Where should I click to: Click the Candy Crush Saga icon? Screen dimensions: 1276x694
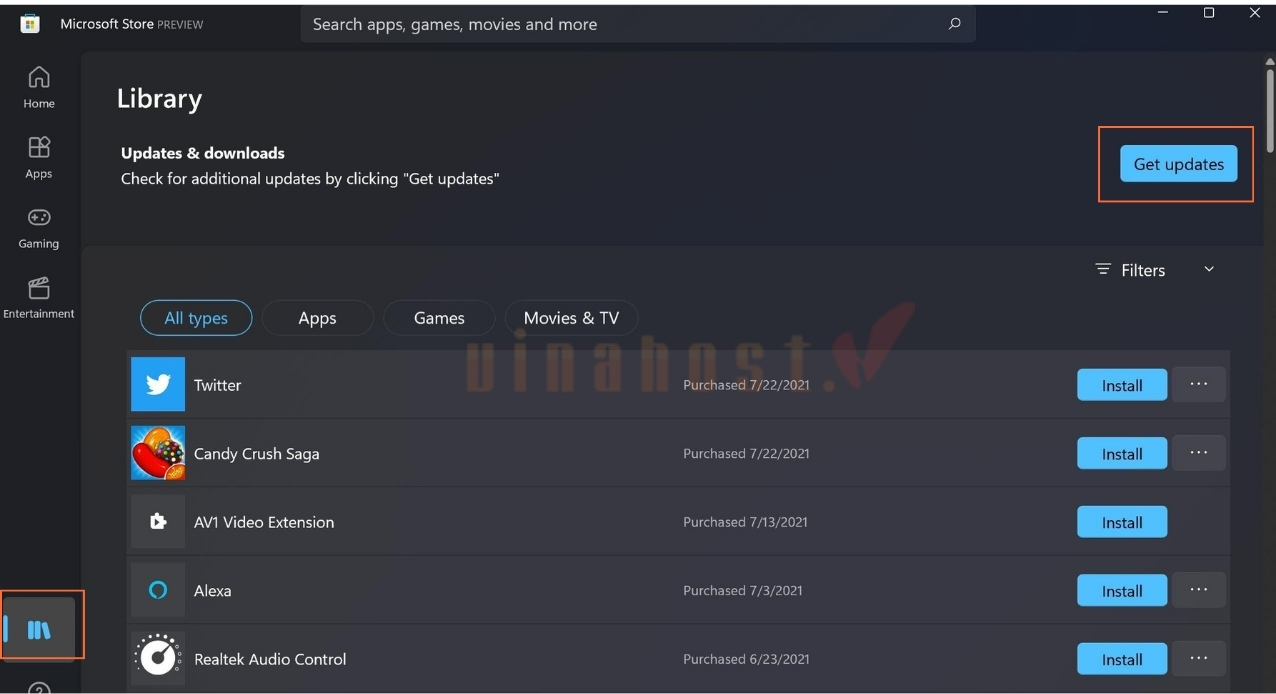tap(158, 453)
